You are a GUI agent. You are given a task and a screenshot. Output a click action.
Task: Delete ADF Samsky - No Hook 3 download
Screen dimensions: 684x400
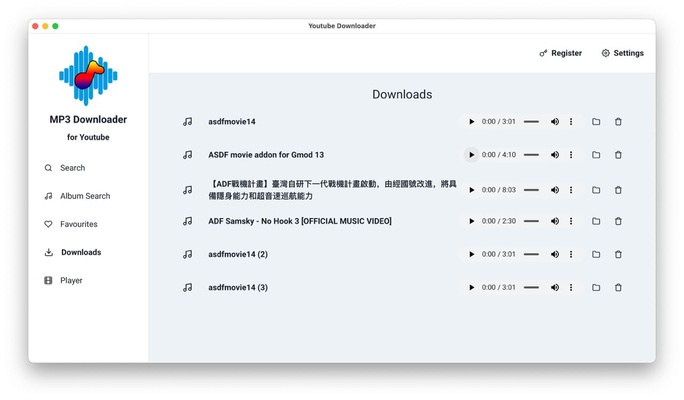pyautogui.click(x=618, y=221)
